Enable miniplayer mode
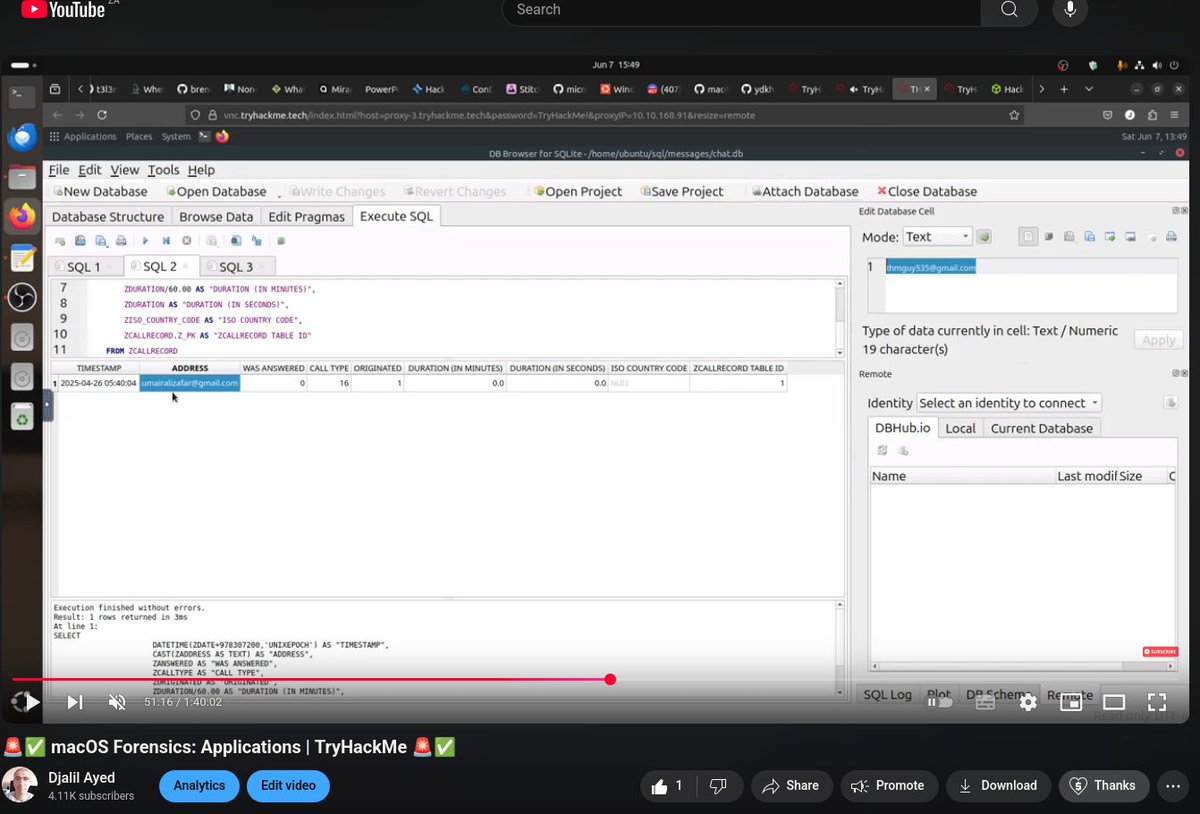Screen dimensions: 1200x814 tap(1071, 702)
